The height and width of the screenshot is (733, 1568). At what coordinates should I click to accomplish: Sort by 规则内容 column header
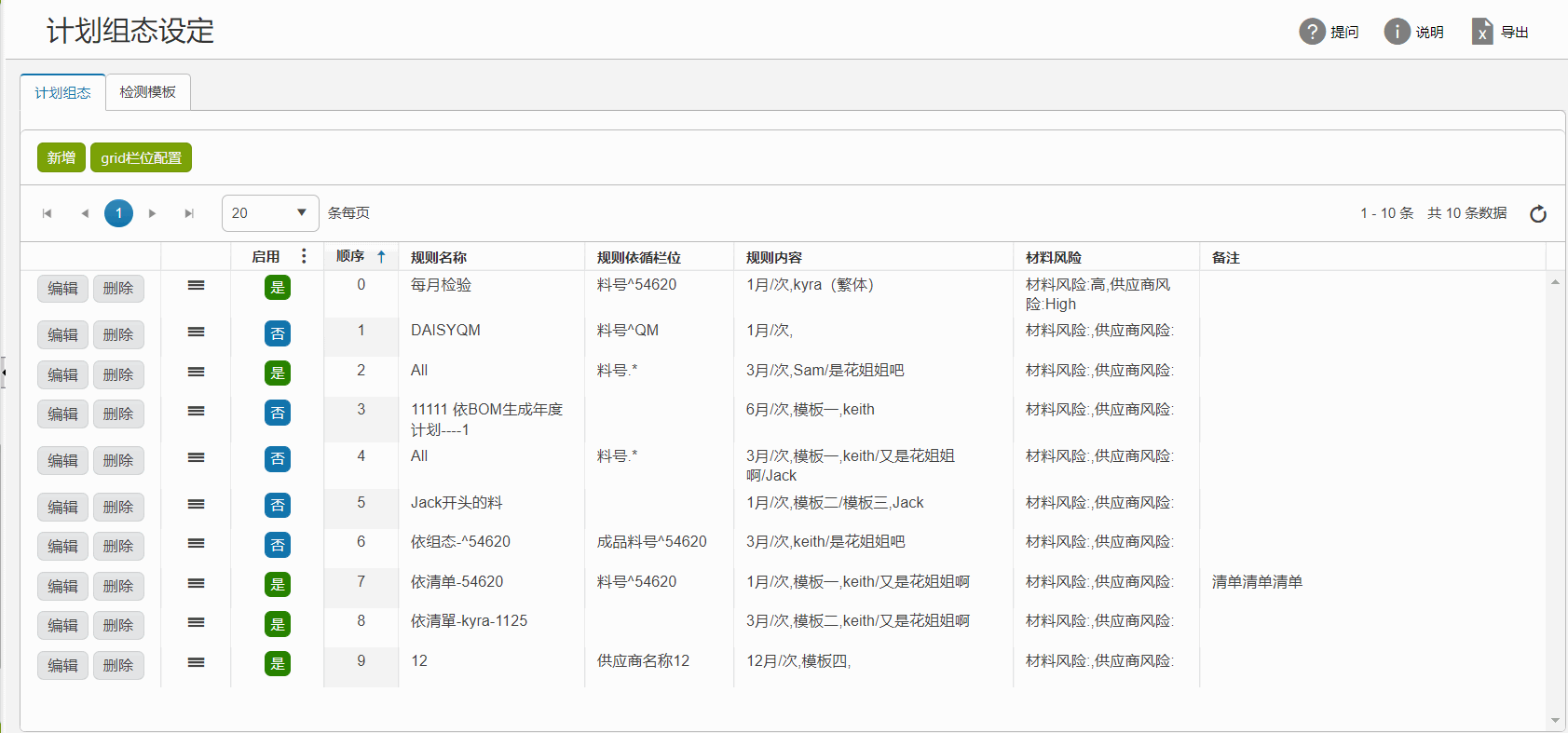click(x=774, y=257)
